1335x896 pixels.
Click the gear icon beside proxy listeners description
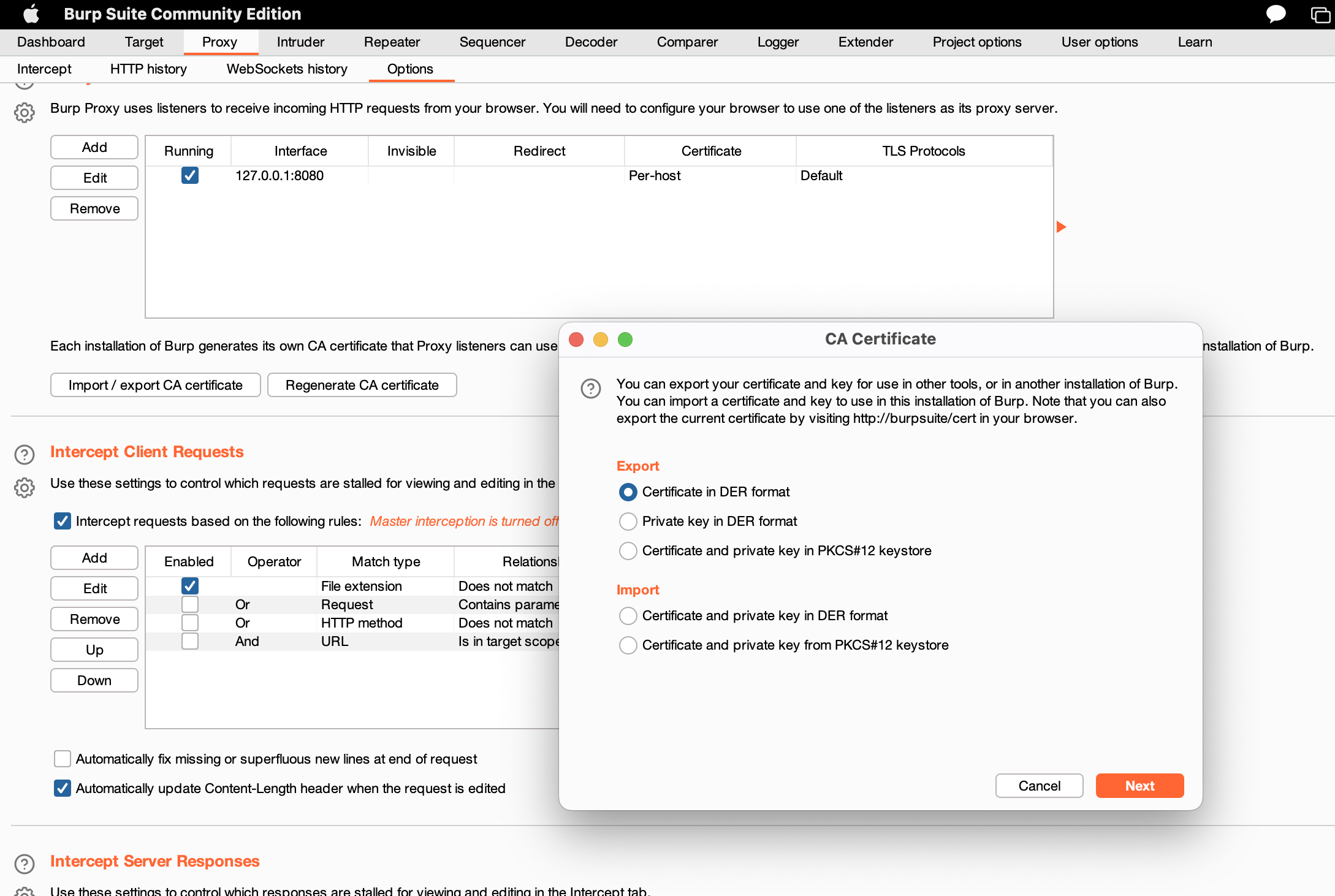tap(25, 113)
